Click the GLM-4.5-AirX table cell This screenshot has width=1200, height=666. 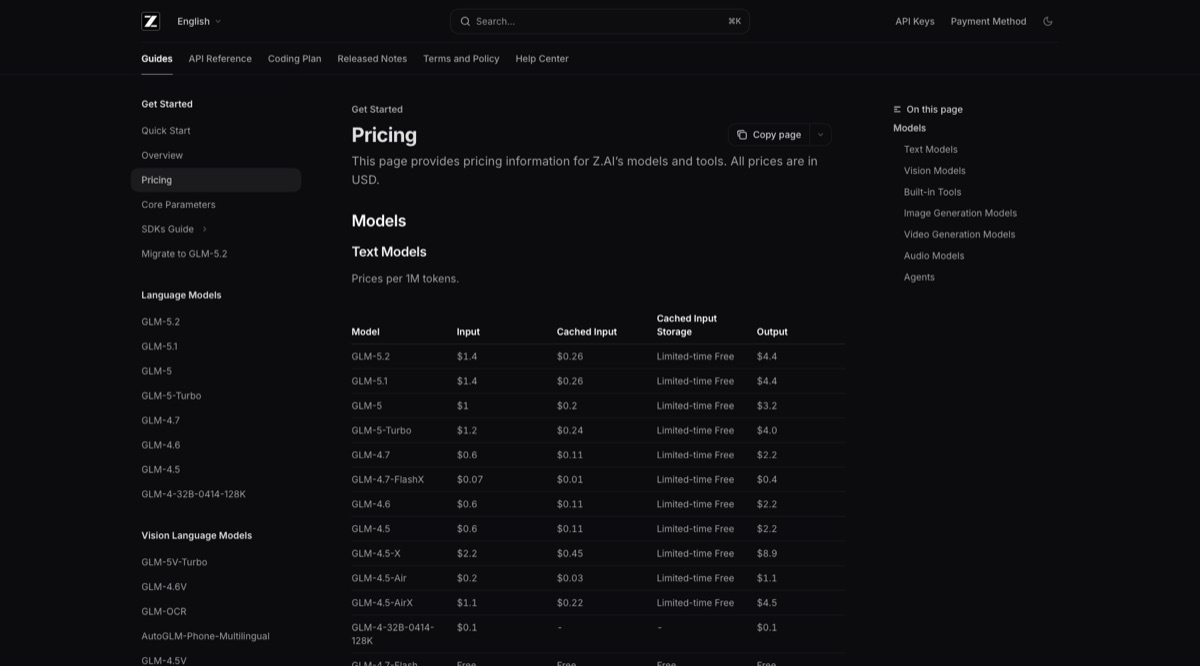coord(381,603)
